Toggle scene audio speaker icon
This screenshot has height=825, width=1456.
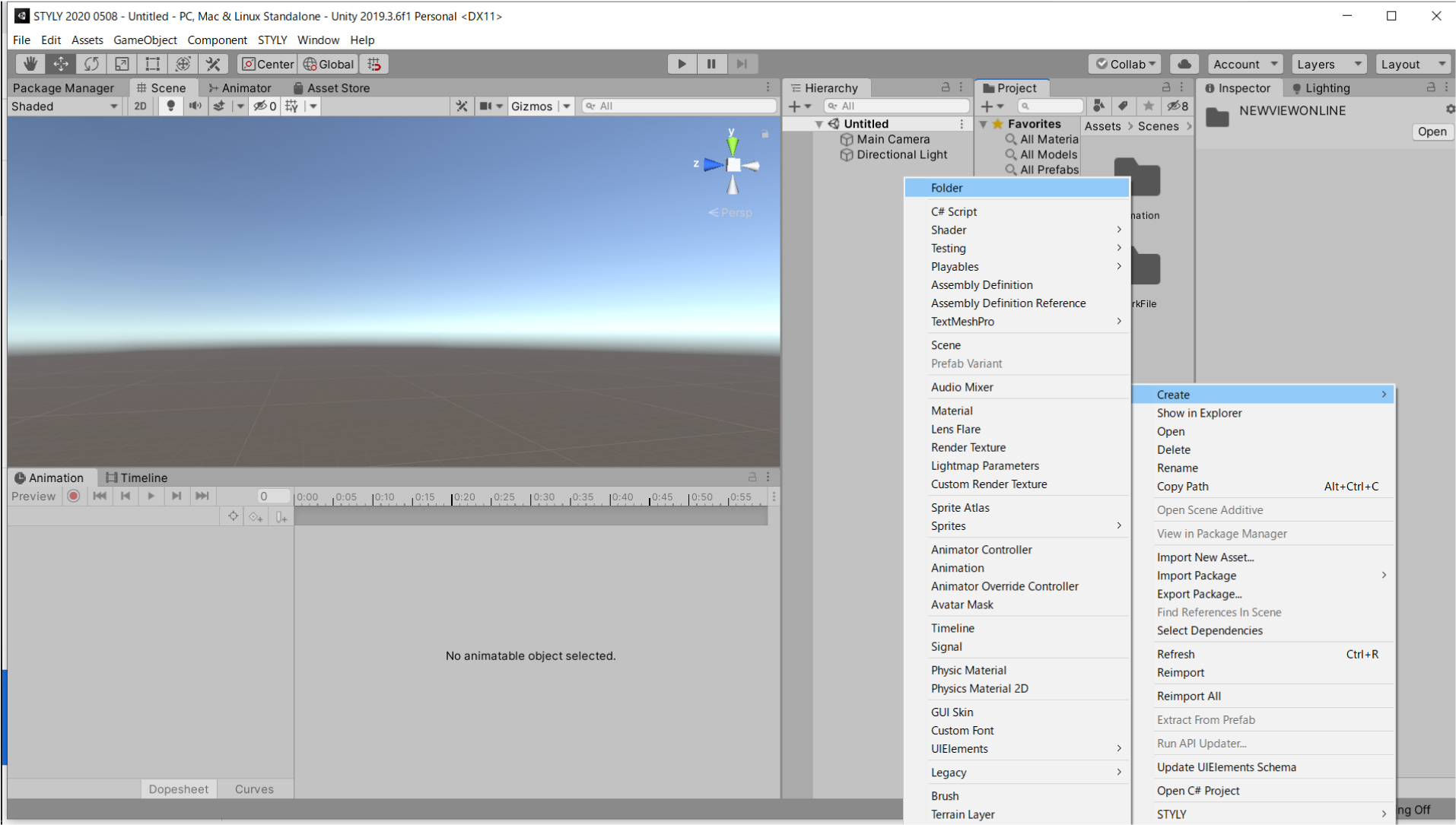[196, 106]
